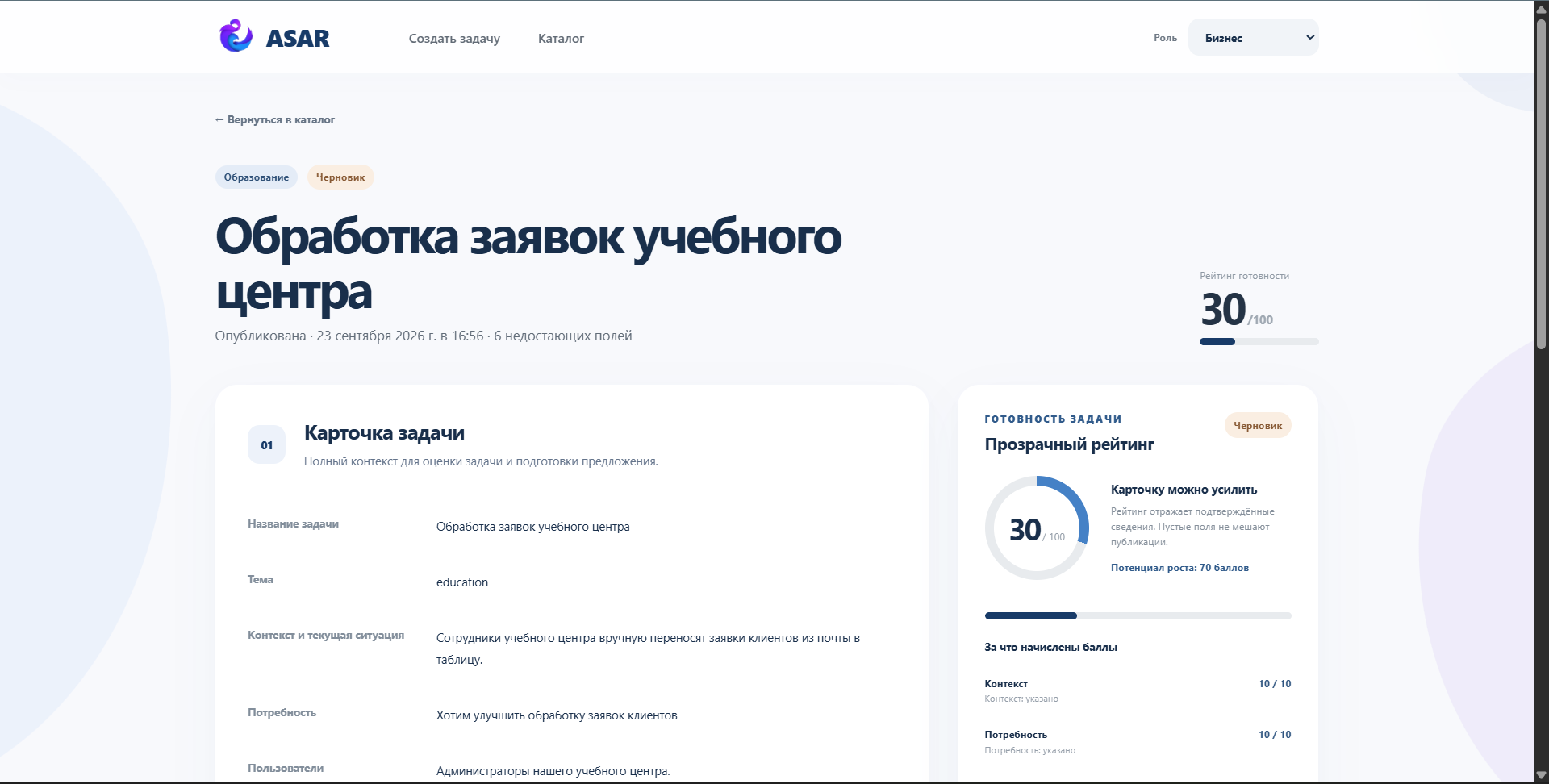Click the Черновик tag beside Образование
This screenshot has width=1549, height=784.
(x=340, y=177)
